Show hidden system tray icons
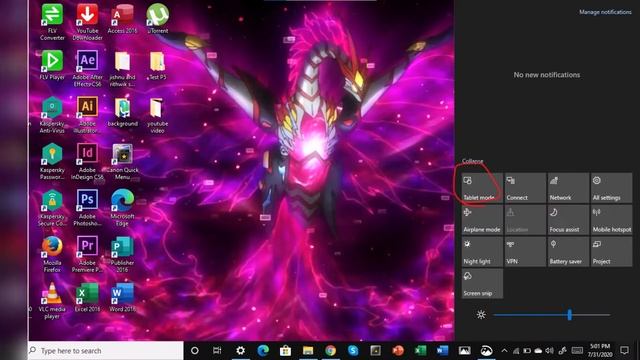 point(504,351)
